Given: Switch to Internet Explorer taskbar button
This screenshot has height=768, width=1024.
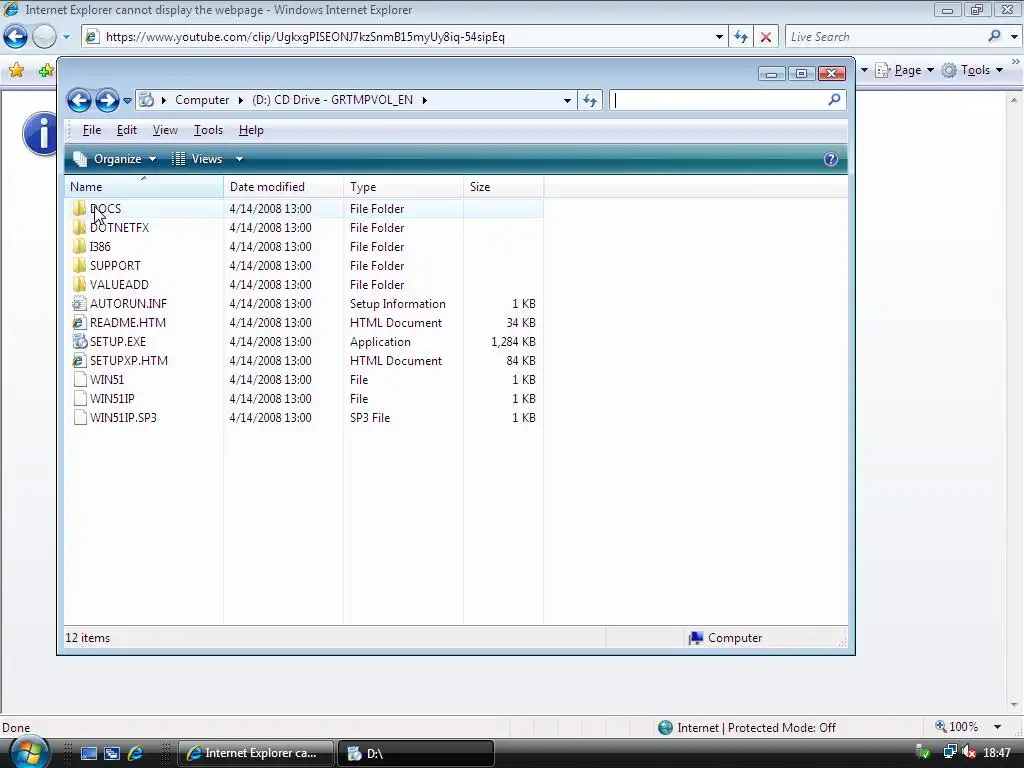Looking at the screenshot, I should click(256, 753).
